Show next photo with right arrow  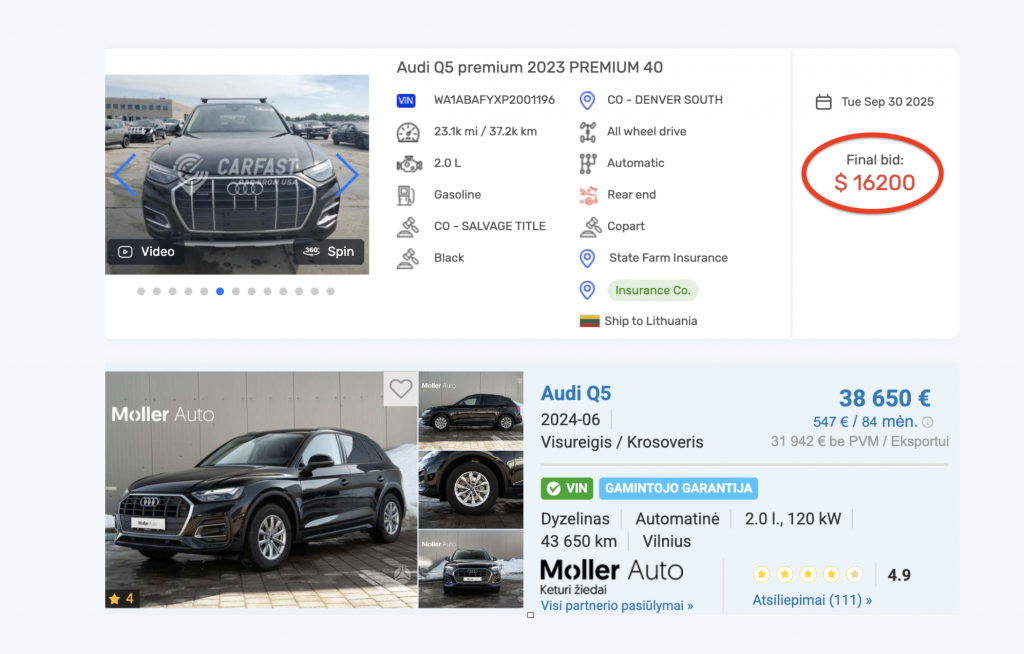coord(346,174)
